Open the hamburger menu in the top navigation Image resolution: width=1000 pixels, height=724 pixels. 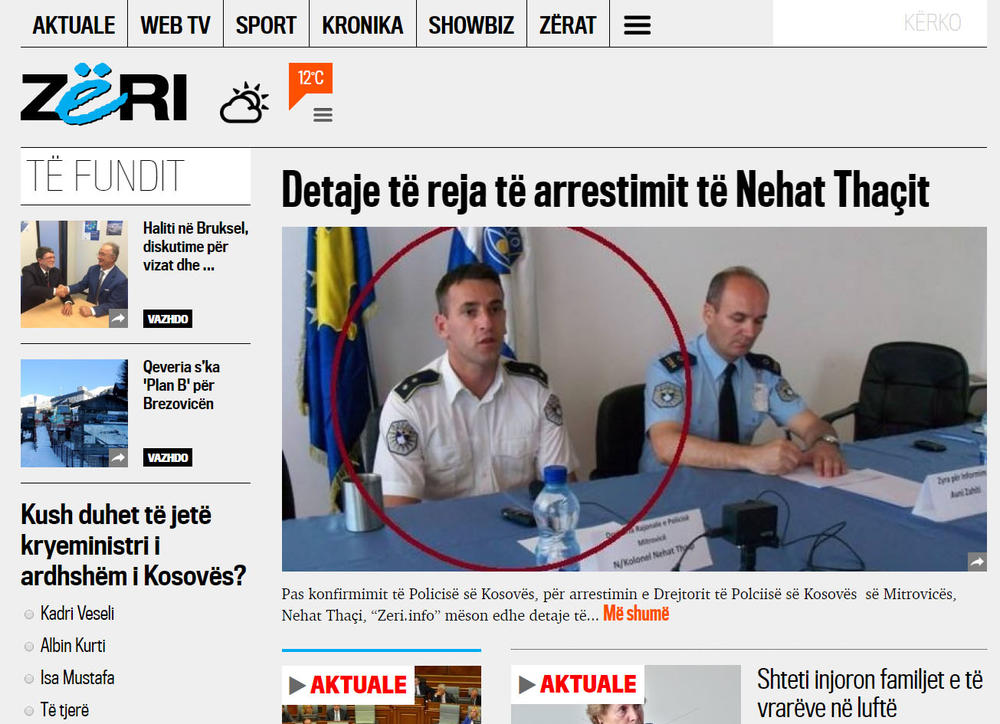637,25
